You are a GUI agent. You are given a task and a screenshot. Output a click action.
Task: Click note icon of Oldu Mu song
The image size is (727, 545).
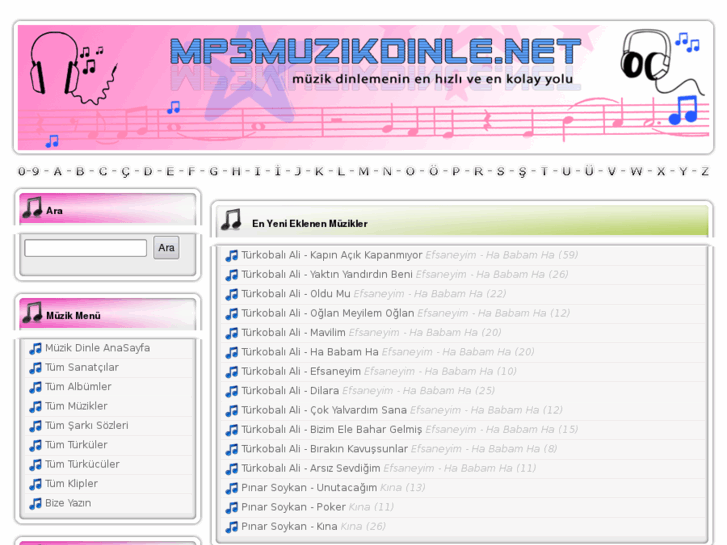click(x=231, y=294)
